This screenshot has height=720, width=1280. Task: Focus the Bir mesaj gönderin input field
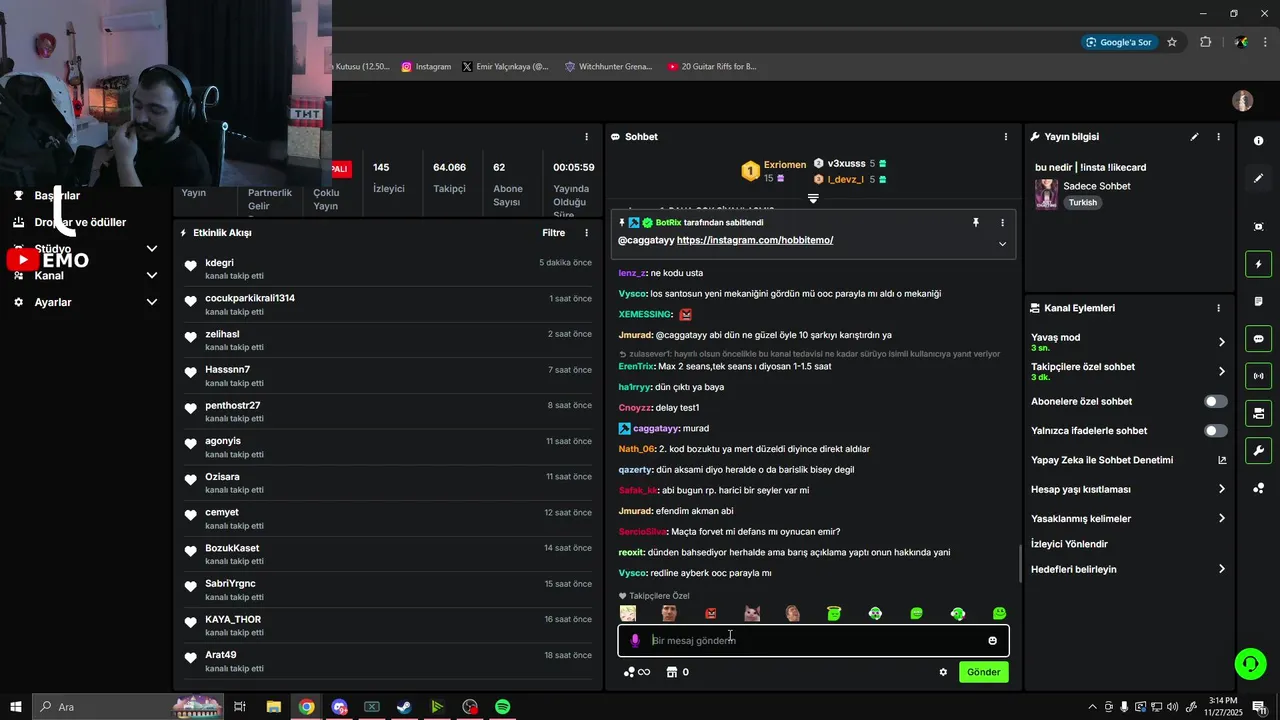[x=813, y=640]
